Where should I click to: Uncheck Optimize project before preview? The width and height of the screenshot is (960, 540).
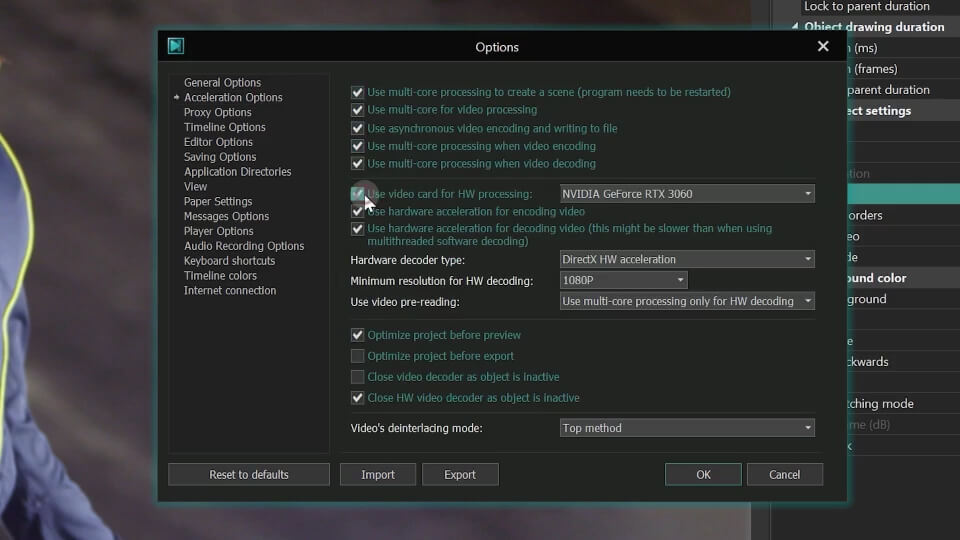(x=358, y=335)
